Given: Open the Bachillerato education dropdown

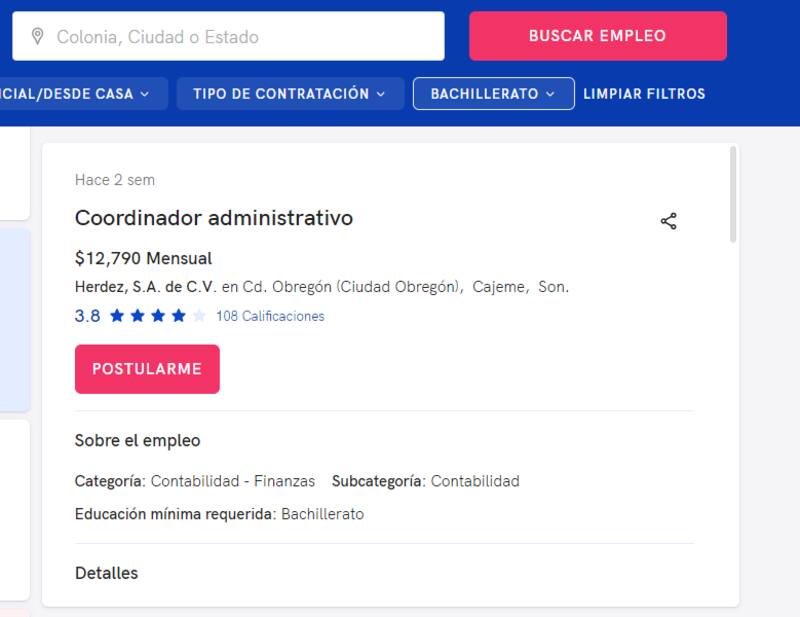Looking at the screenshot, I should [493, 94].
